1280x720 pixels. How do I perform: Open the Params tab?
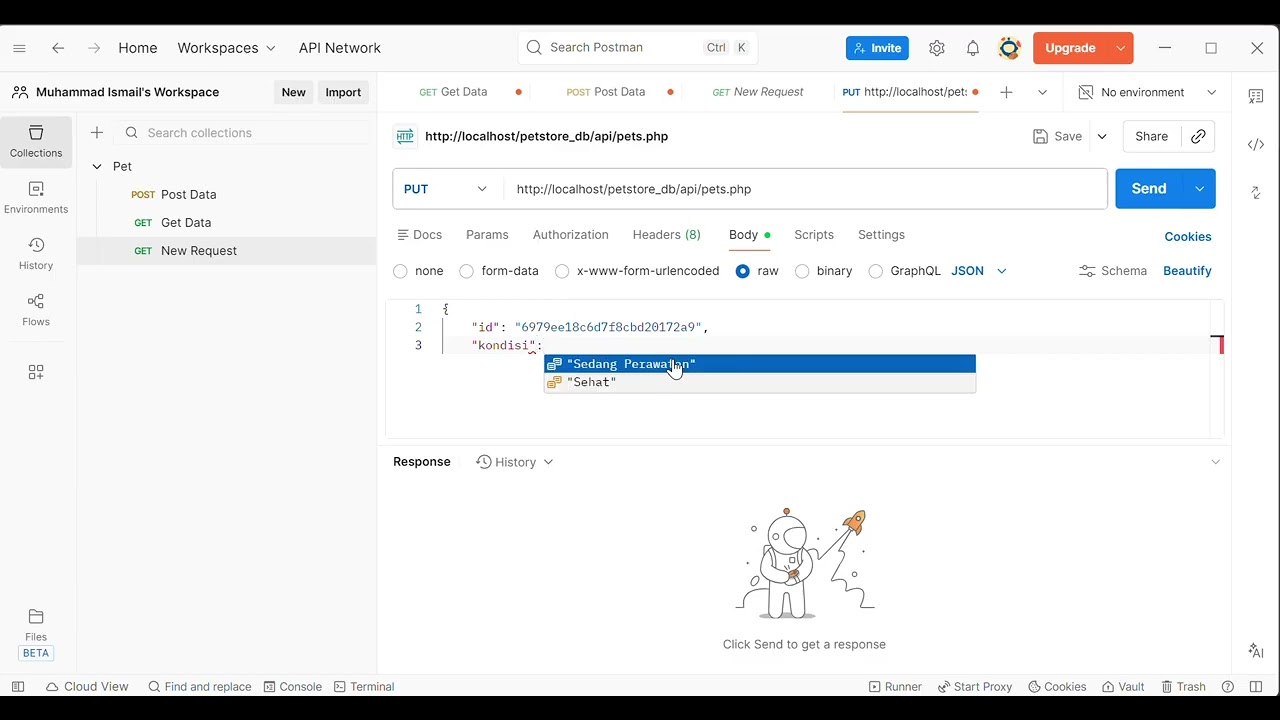click(487, 235)
